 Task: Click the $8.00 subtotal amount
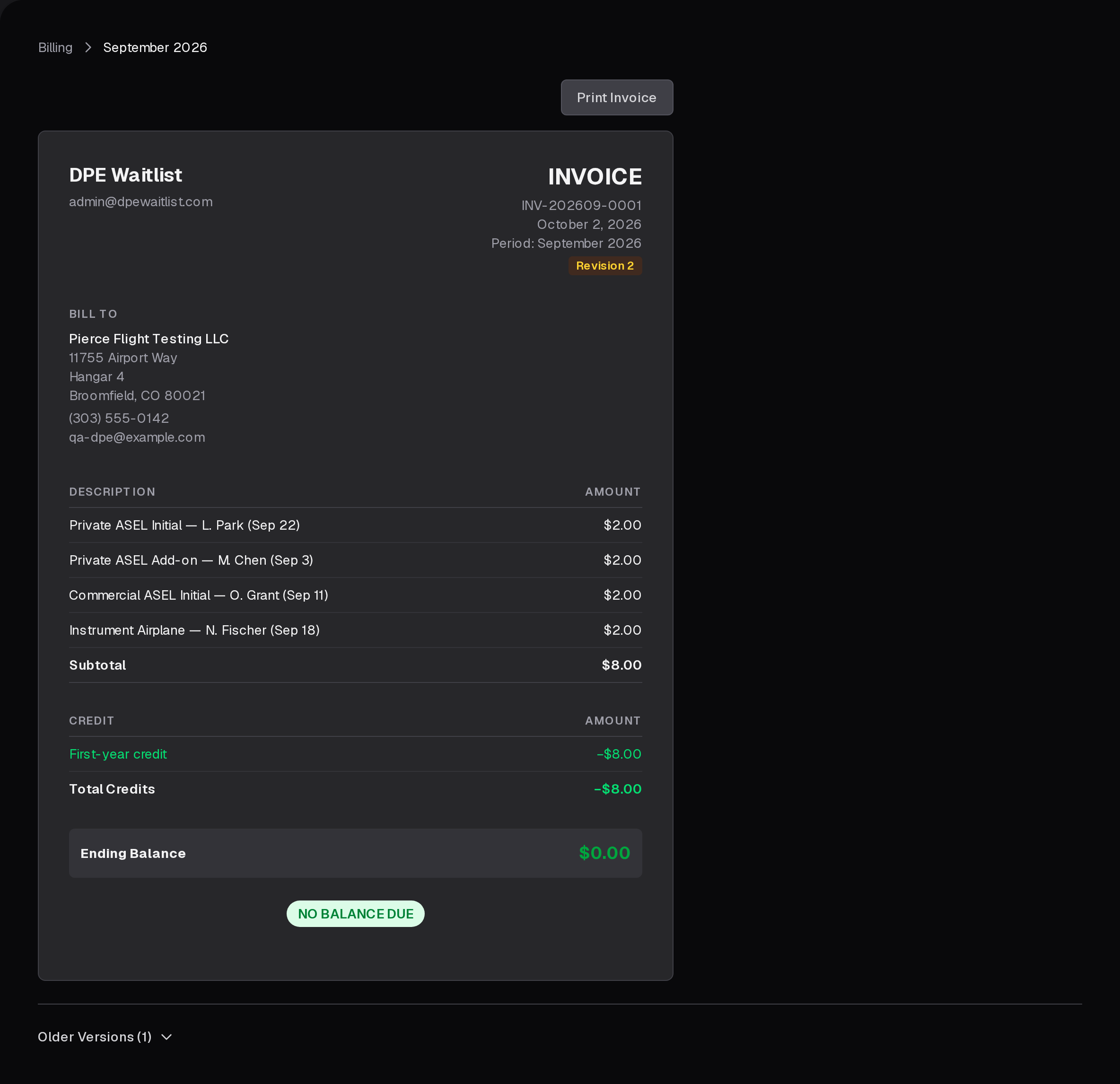[x=621, y=665]
